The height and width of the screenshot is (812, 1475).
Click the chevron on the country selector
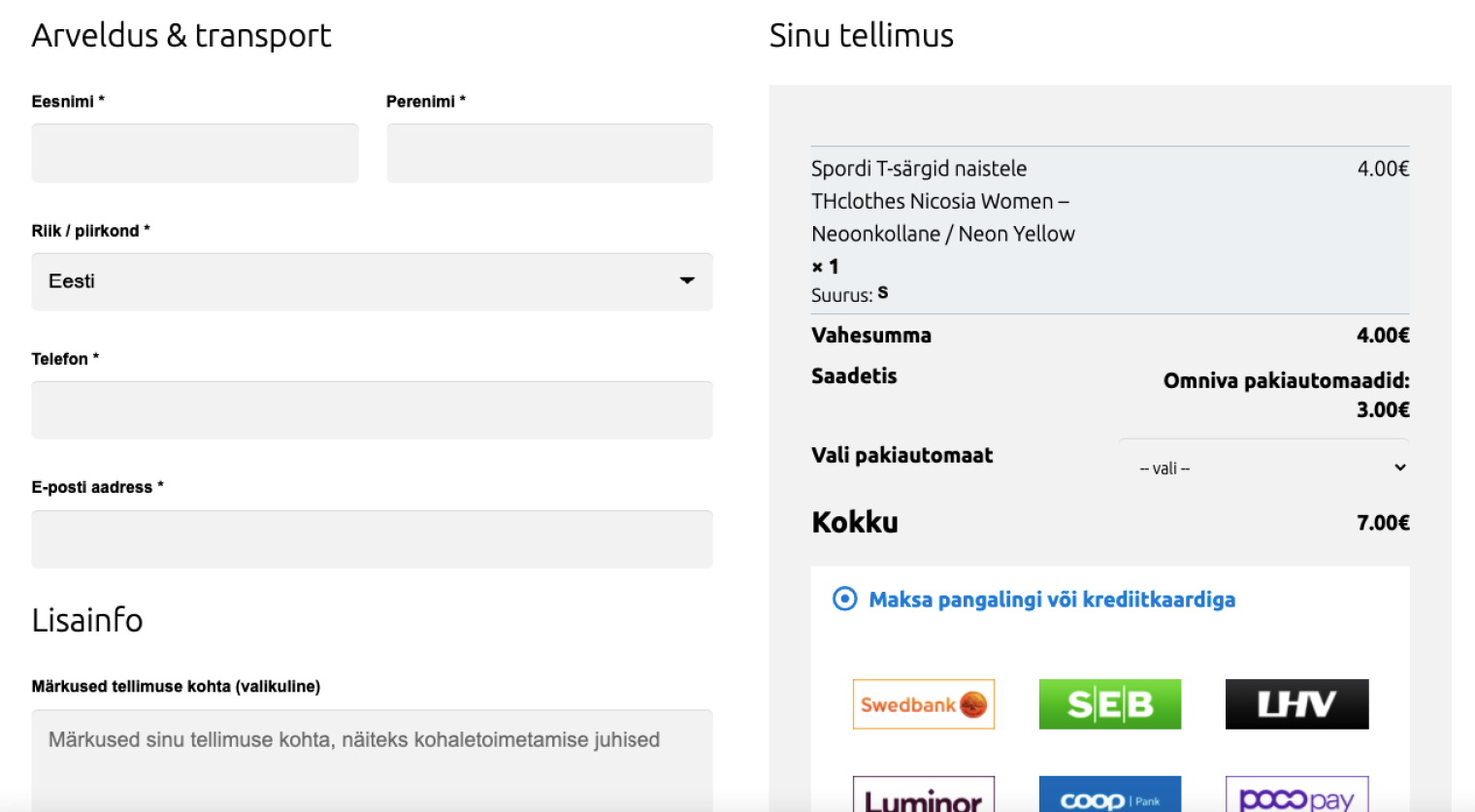pyautogui.click(x=687, y=281)
